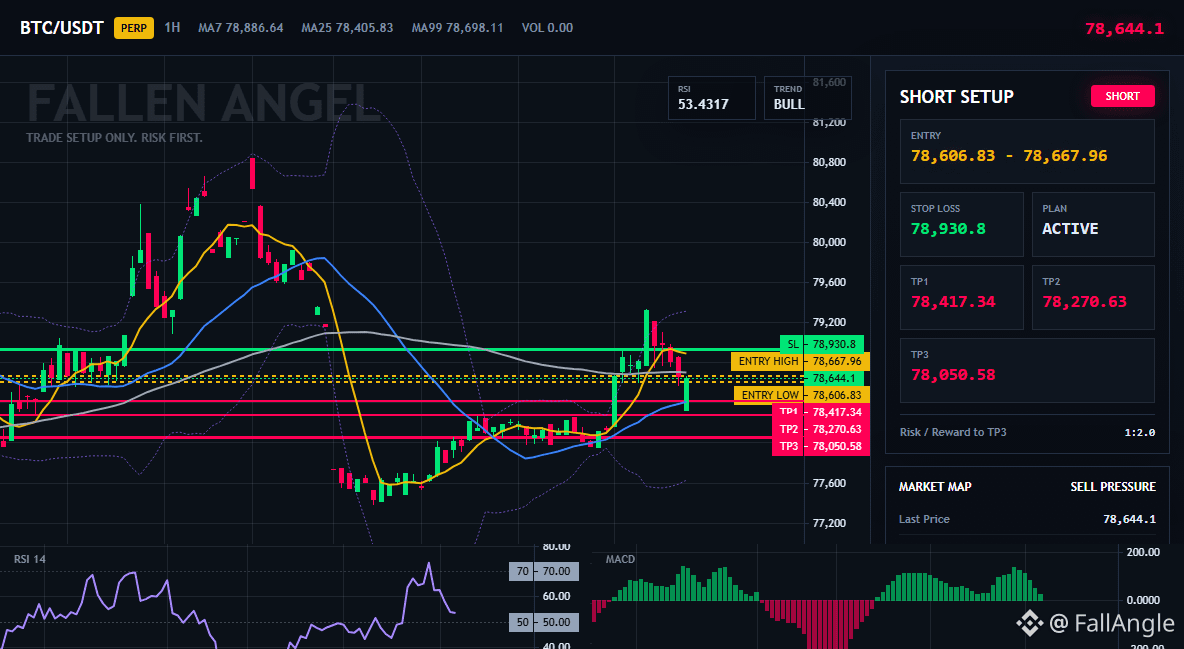Image resolution: width=1184 pixels, height=649 pixels.
Task: Click the BTC/USDT pair title
Action: 61,28
